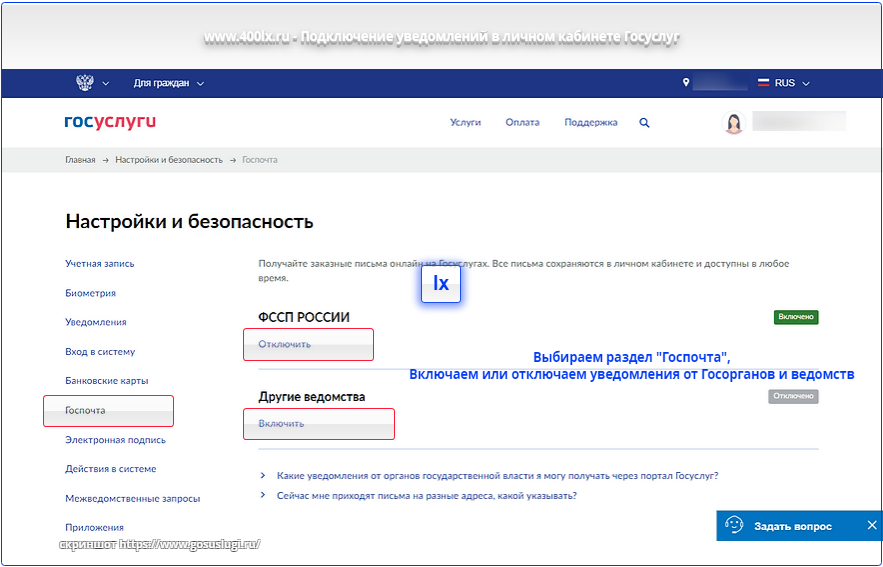Click the green Включено status badge
The height and width of the screenshot is (567, 883).
coord(796,317)
